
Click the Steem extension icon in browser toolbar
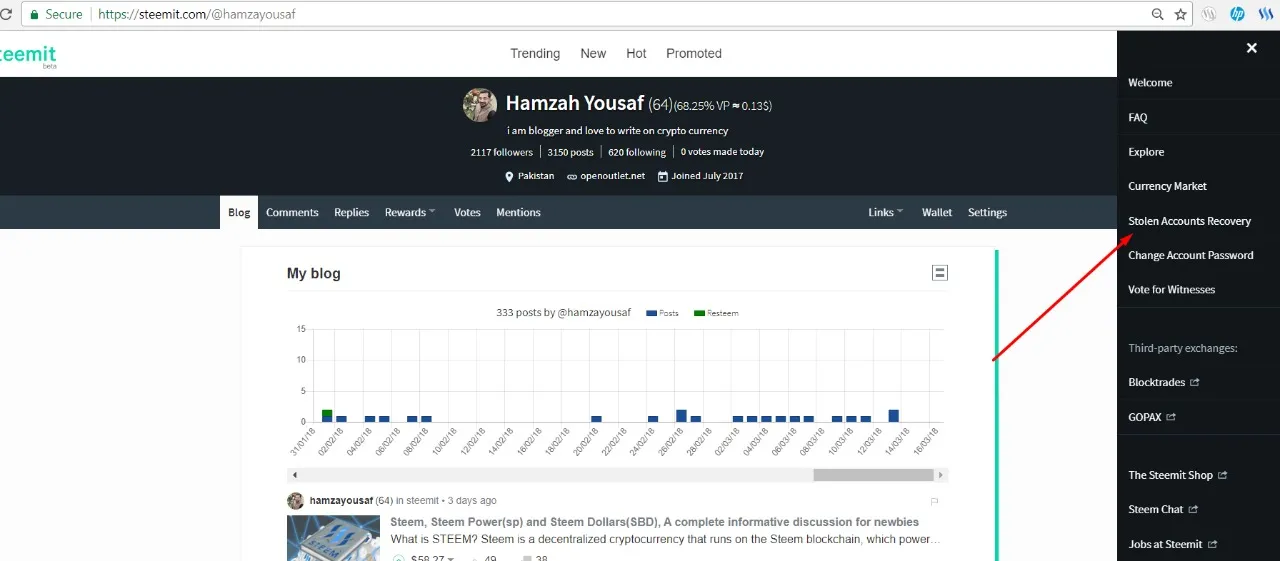point(1266,15)
